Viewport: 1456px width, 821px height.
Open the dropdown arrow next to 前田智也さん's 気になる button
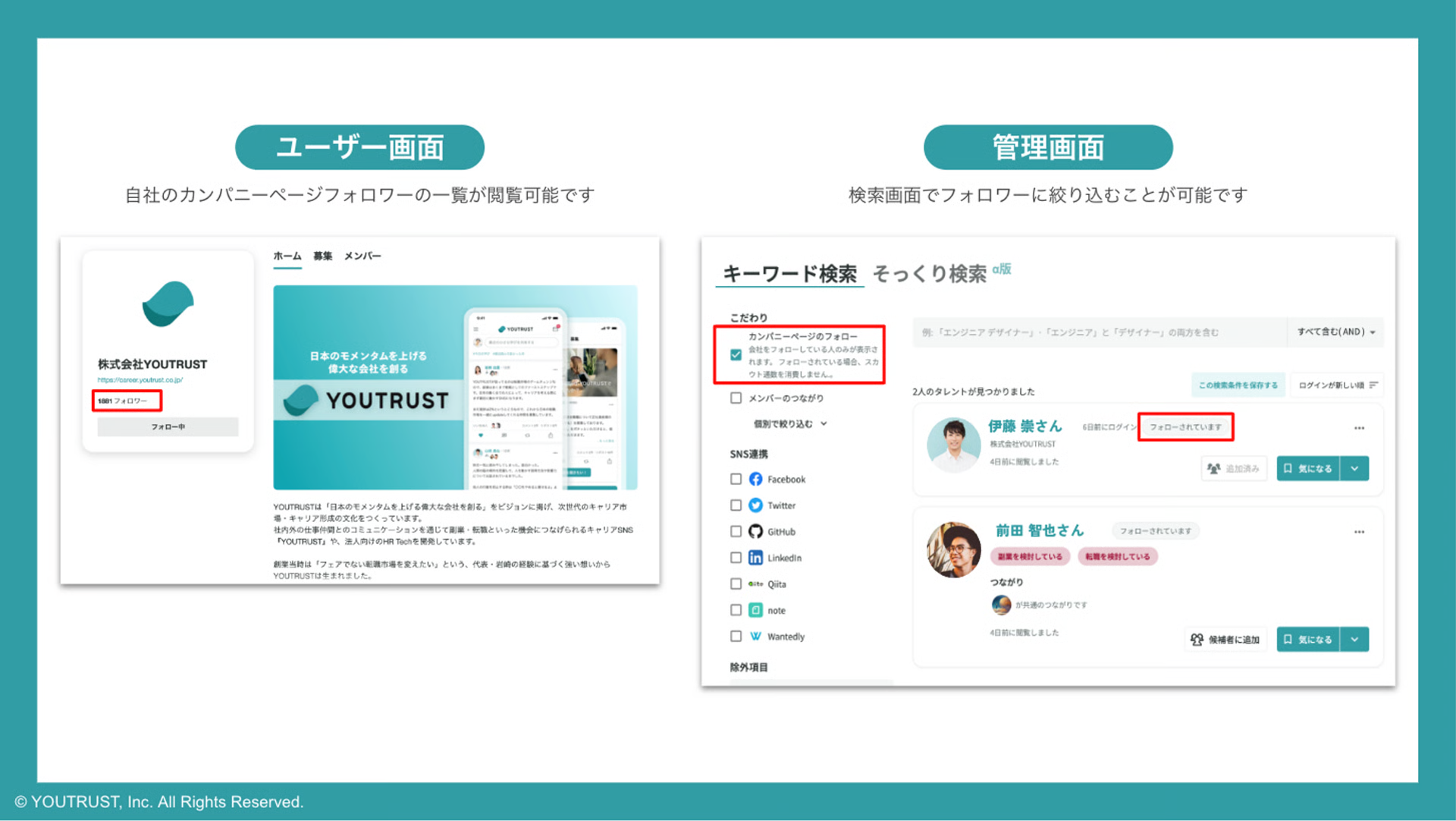point(1355,639)
